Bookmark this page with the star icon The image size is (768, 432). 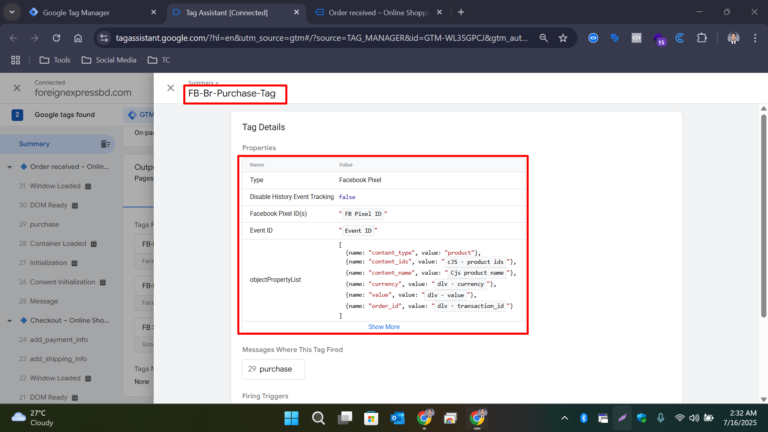[x=563, y=38]
